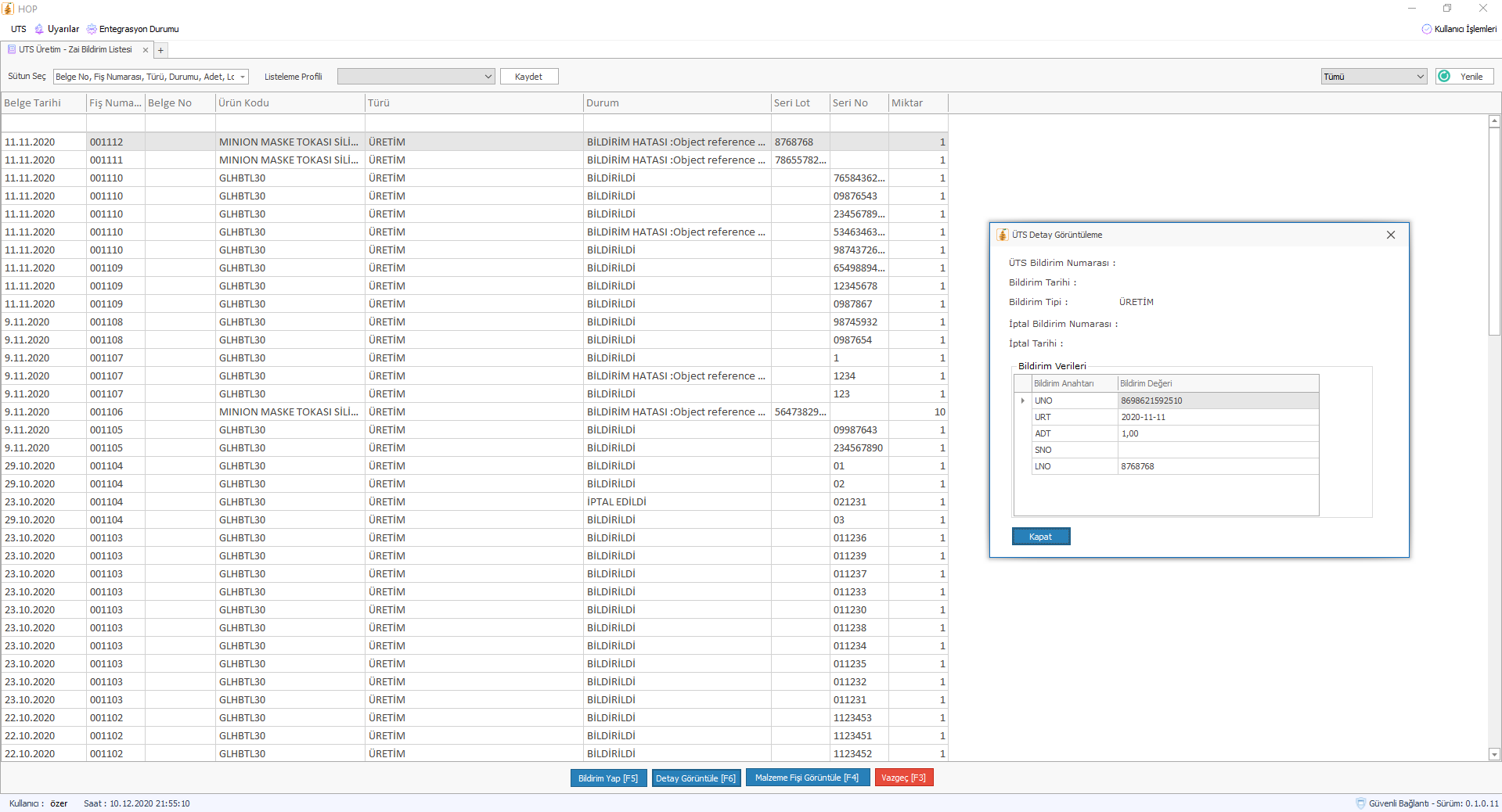Select row with Fiş number 001111
1502x812 pixels.
(x=474, y=160)
